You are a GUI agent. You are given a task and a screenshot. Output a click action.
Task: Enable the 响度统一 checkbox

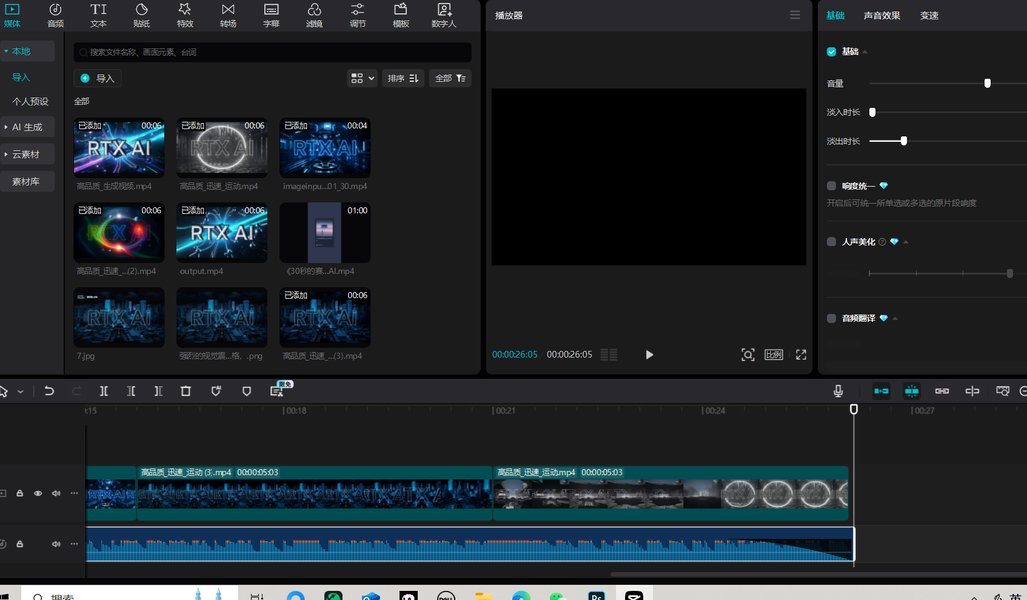[x=831, y=186]
